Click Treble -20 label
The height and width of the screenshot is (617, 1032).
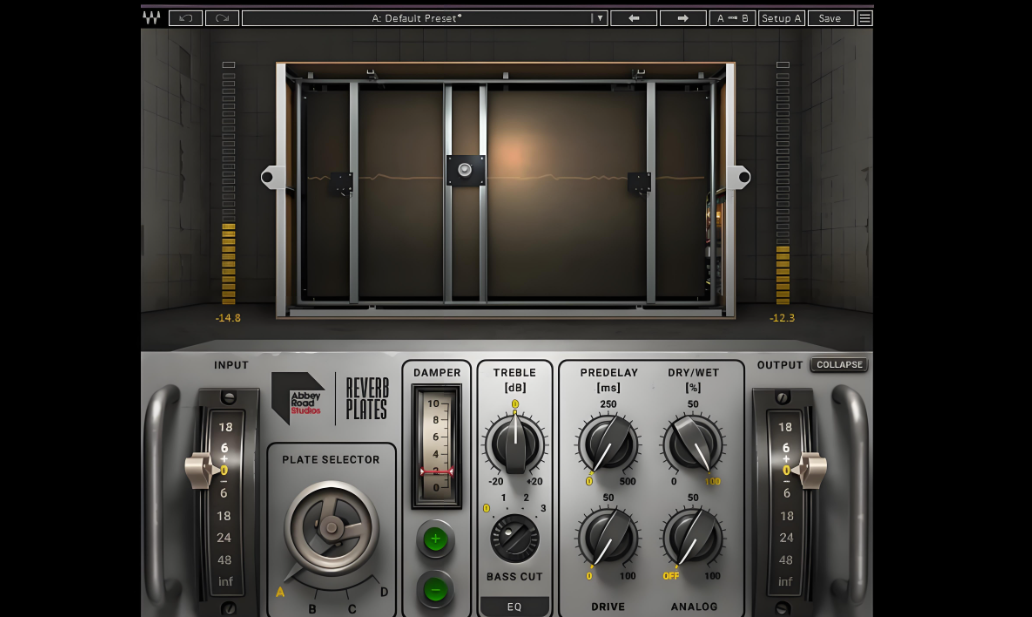[496, 482]
